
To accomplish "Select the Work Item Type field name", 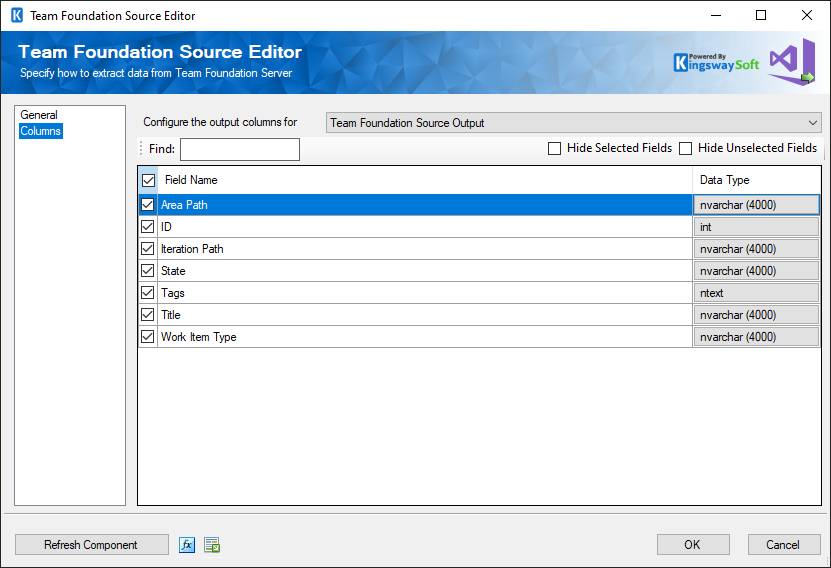I will (x=198, y=337).
